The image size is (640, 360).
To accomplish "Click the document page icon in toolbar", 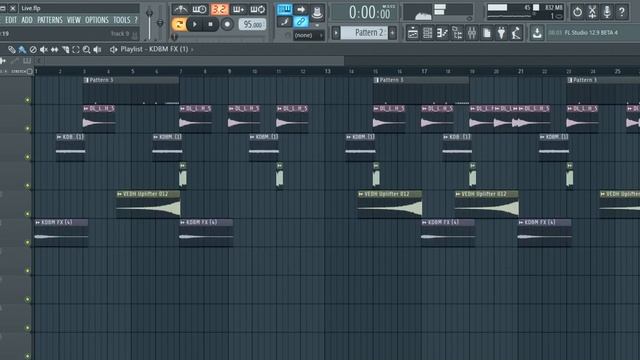I will [487, 33].
